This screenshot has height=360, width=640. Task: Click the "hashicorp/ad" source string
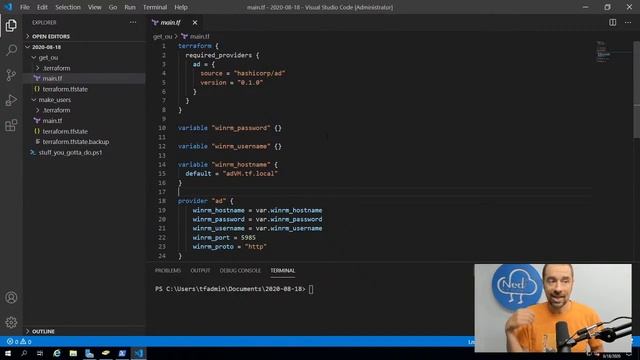pyautogui.click(x=259, y=73)
